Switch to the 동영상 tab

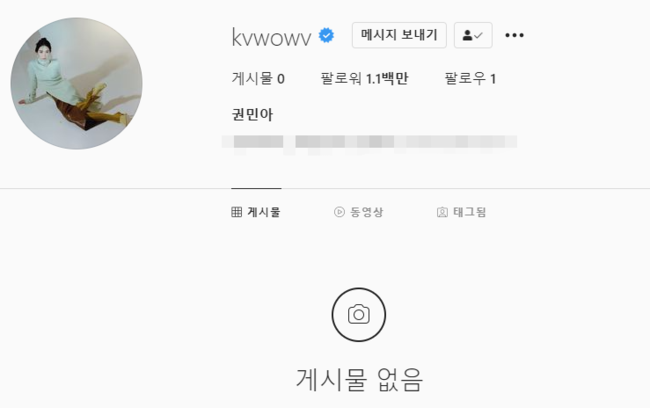click(359, 212)
